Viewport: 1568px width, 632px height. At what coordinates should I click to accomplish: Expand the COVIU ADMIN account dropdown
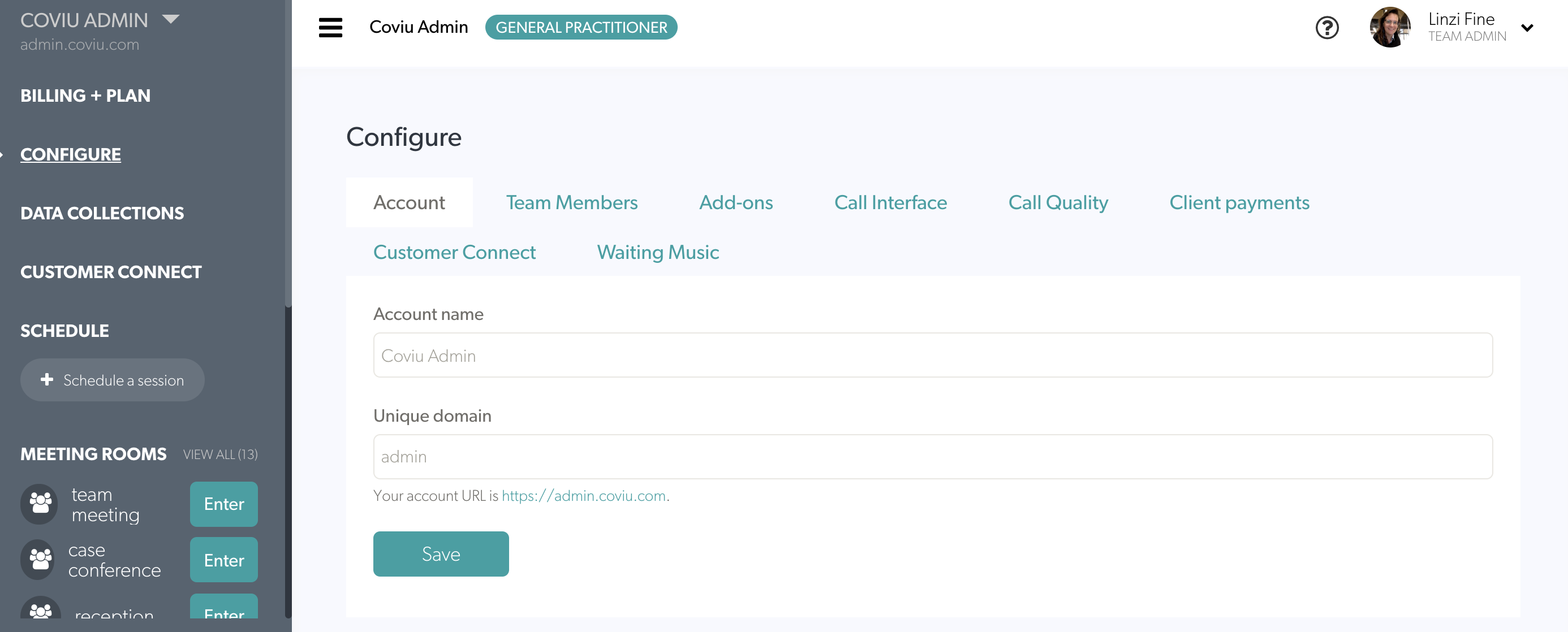coord(171,19)
